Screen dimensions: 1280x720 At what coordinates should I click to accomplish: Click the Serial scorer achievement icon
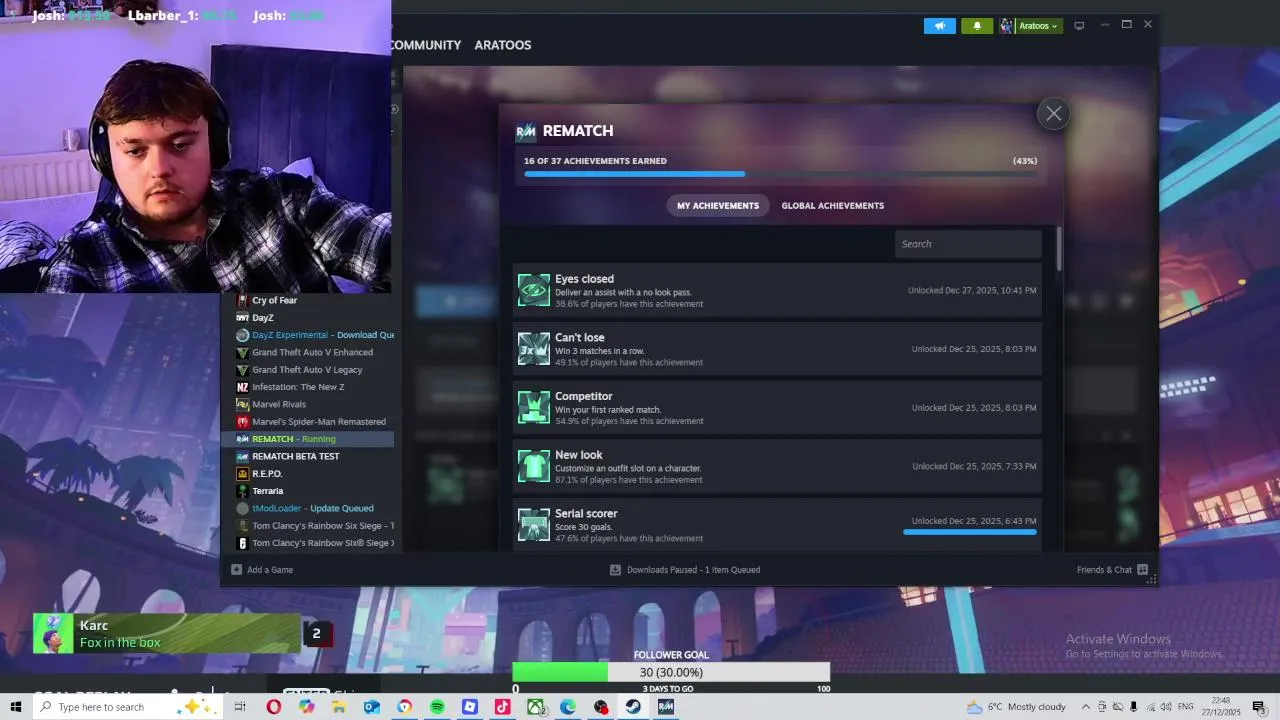534,525
